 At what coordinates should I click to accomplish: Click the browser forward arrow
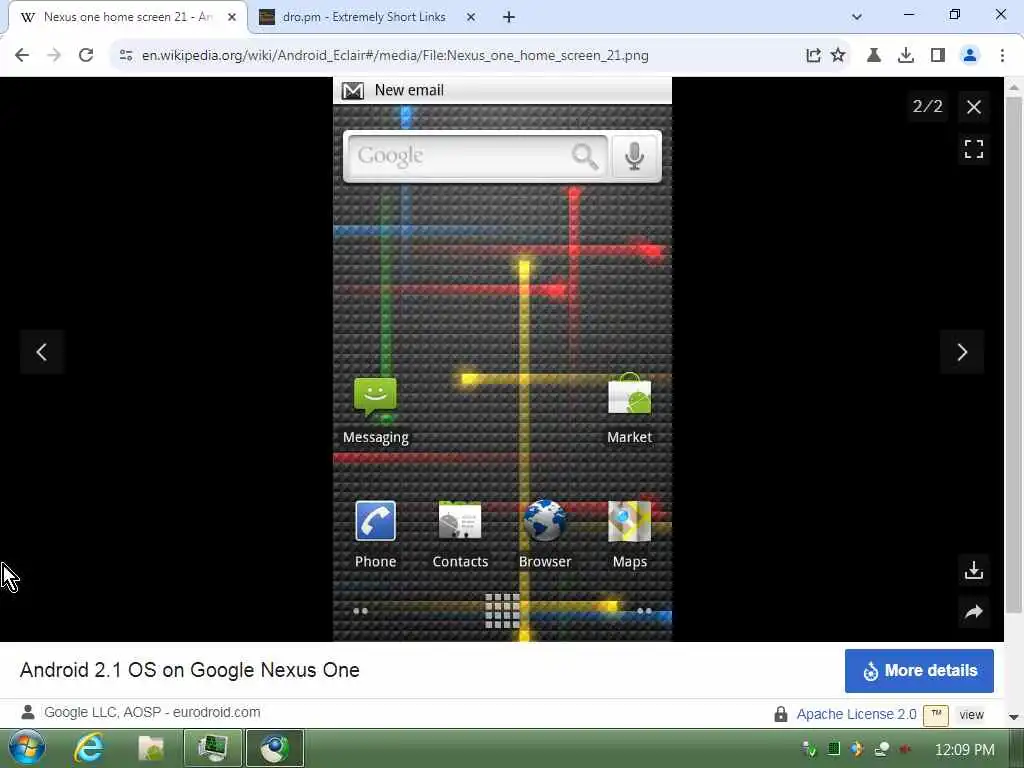tap(54, 56)
